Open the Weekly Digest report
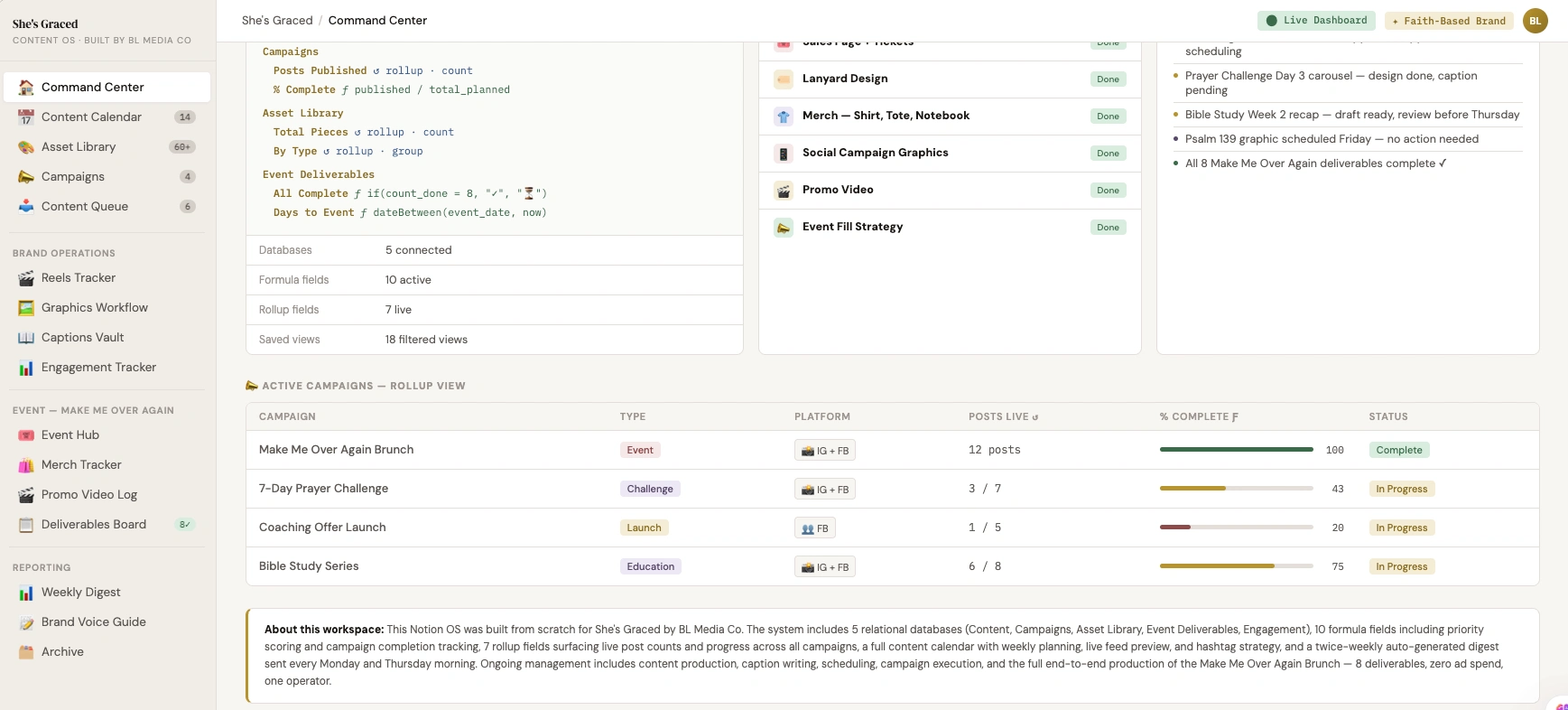Viewport: 1568px width, 710px height. click(x=81, y=593)
